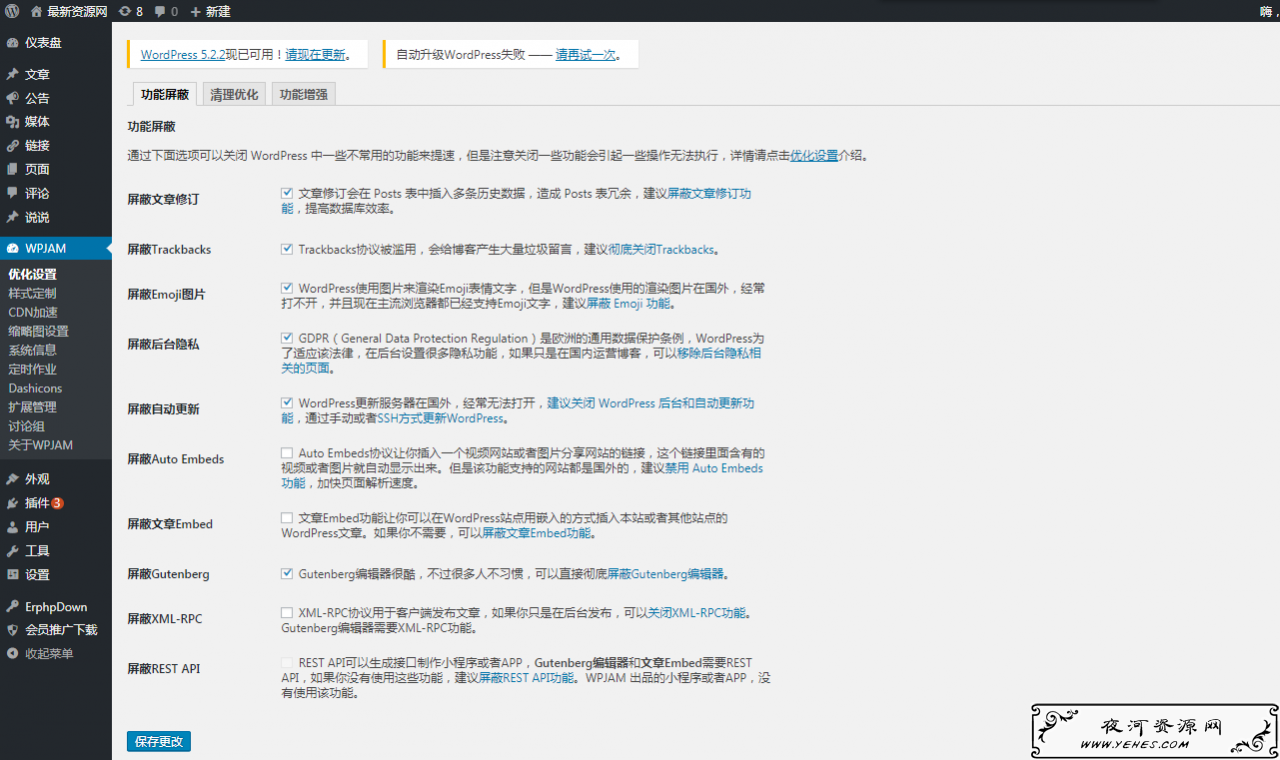
Task: Click the 彻底关闭Trackbacks link
Action: point(661,249)
